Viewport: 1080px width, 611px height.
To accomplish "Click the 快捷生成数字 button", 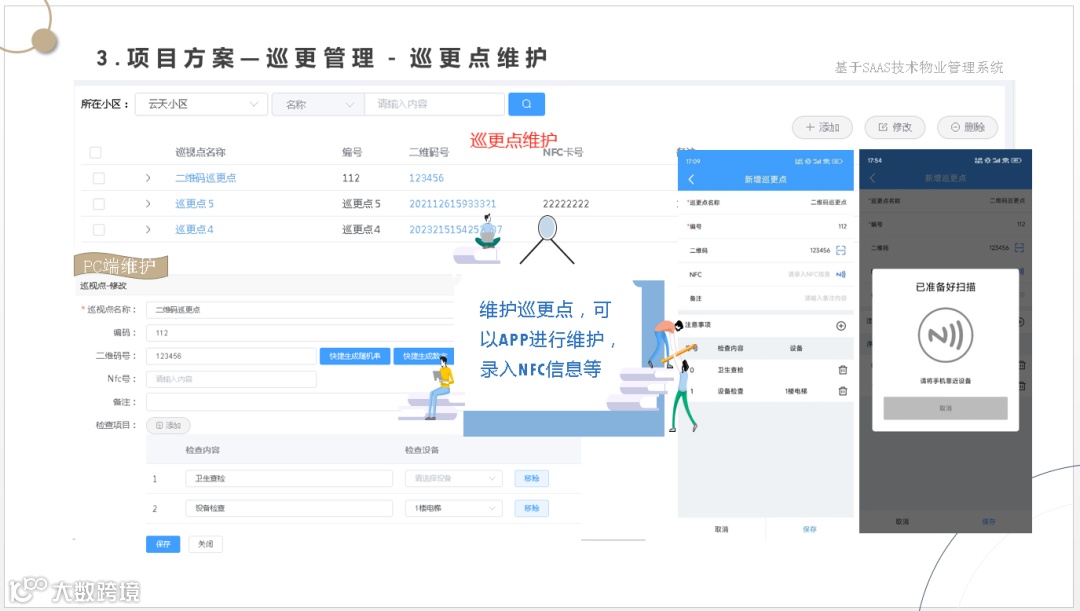I will pyautogui.click(x=424, y=356).
